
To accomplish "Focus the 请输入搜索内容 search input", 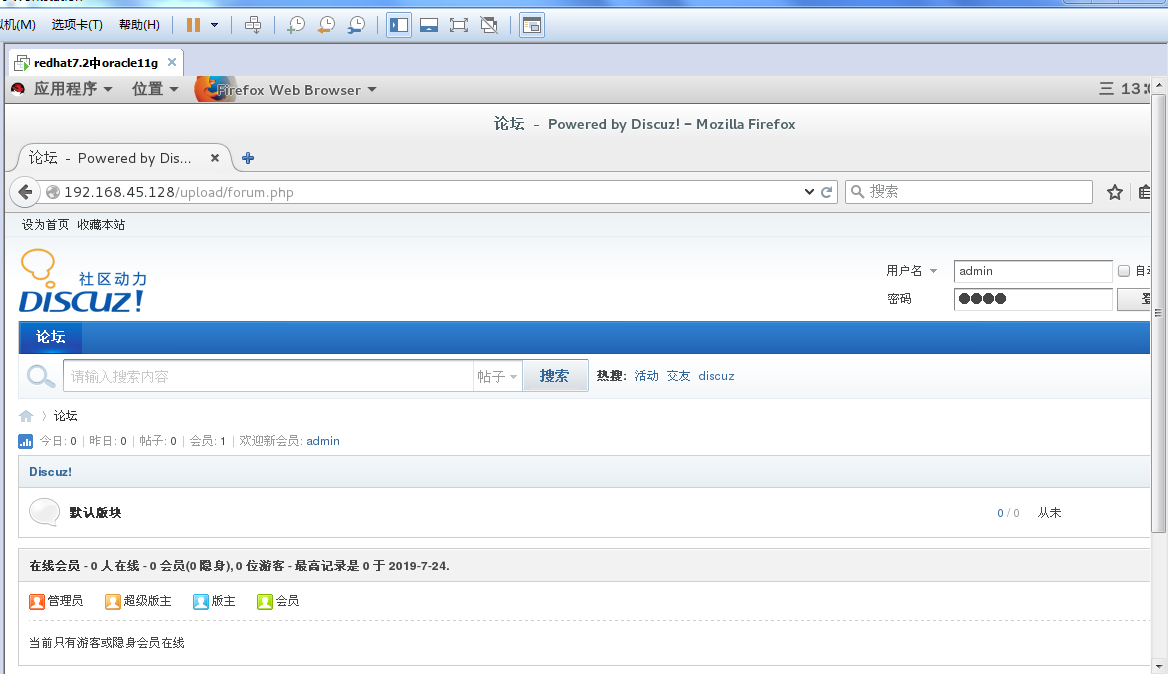I will pos(268,376).
